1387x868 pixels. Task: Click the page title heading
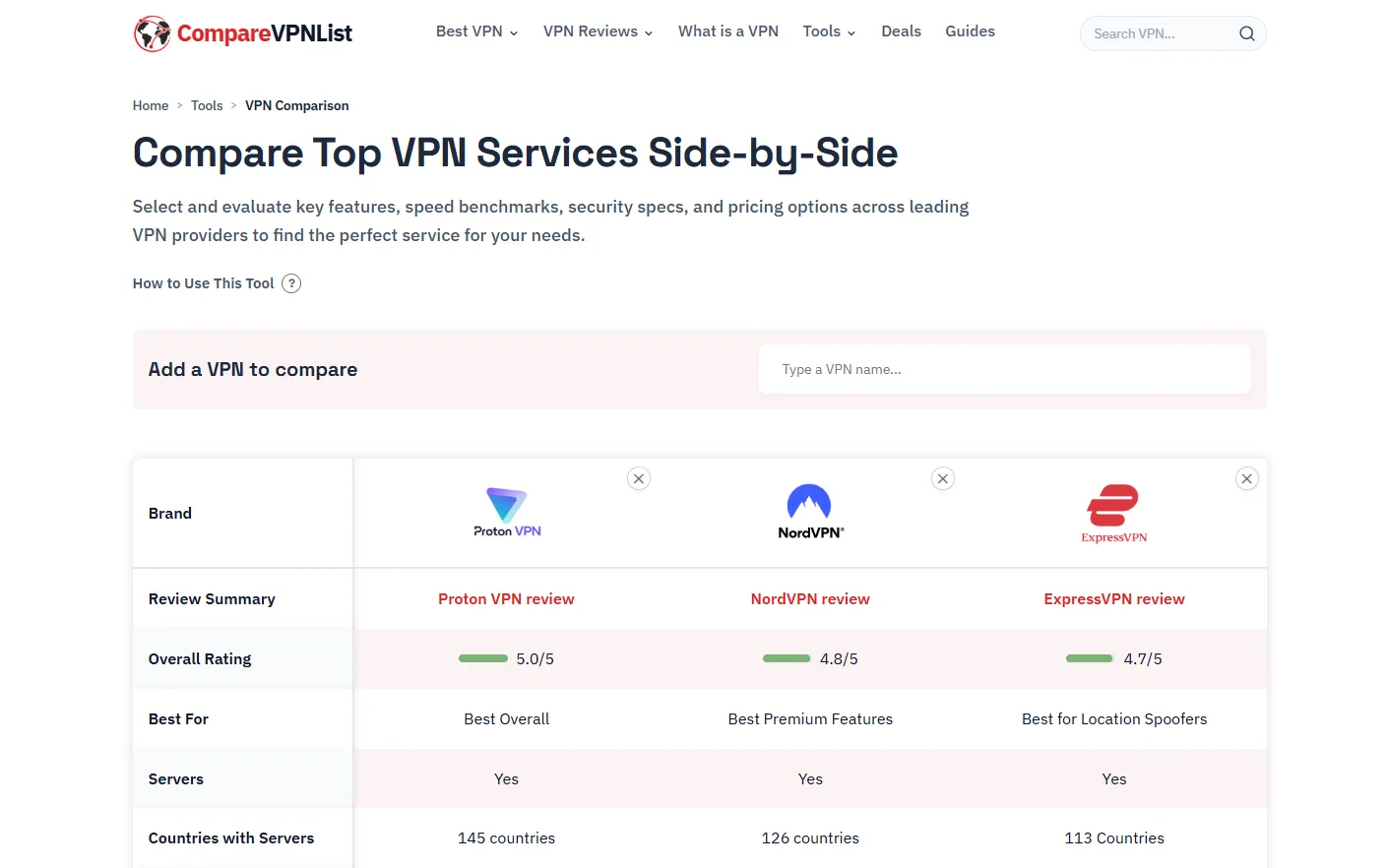pos(516,153)
